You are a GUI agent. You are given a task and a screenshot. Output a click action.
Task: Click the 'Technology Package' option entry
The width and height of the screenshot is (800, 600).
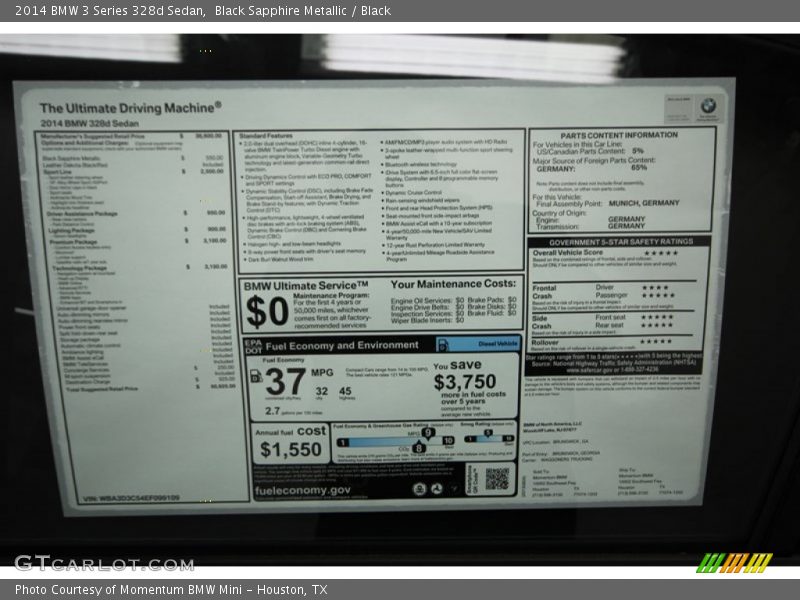[79, 268]
